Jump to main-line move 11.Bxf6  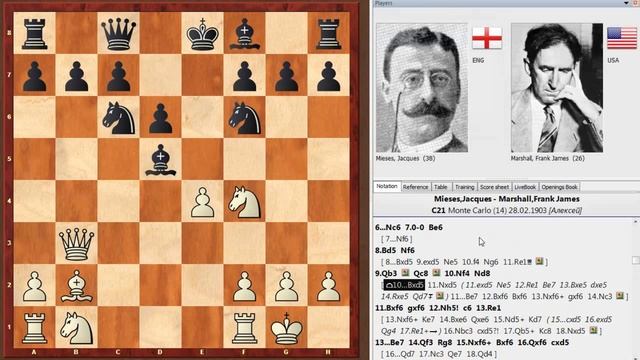pos(390,308)
